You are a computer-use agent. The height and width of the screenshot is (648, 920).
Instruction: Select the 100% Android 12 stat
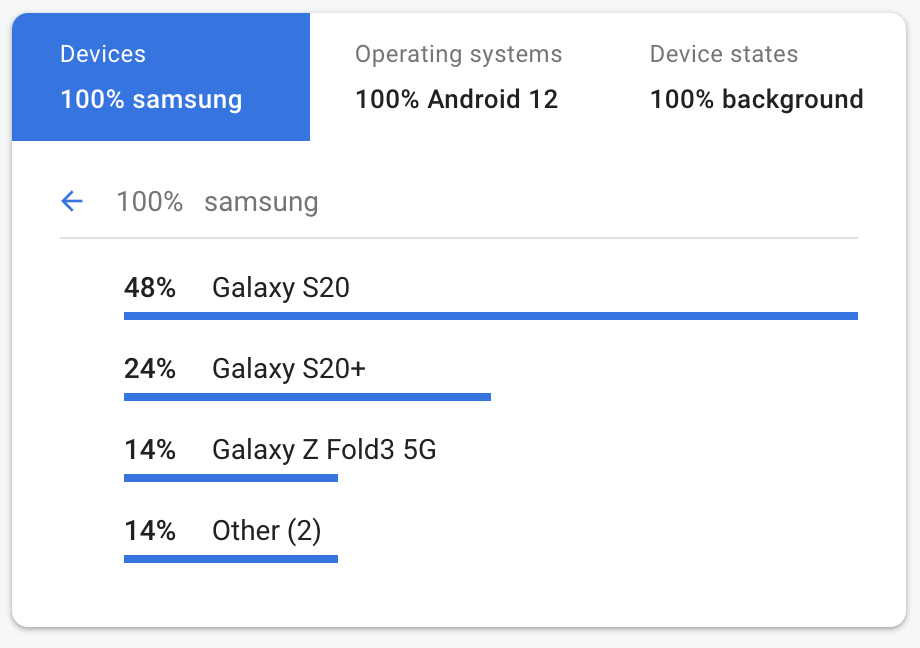click(457, 99)
